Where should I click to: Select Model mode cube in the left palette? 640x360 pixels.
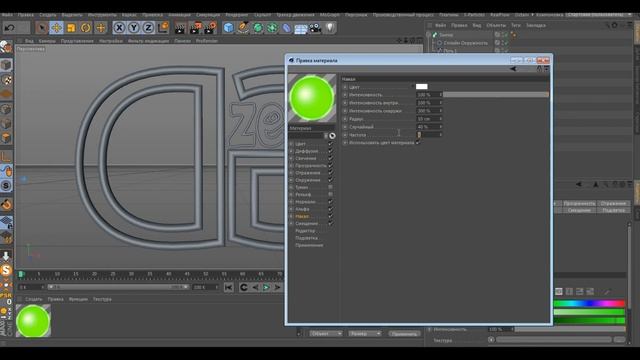6,65
